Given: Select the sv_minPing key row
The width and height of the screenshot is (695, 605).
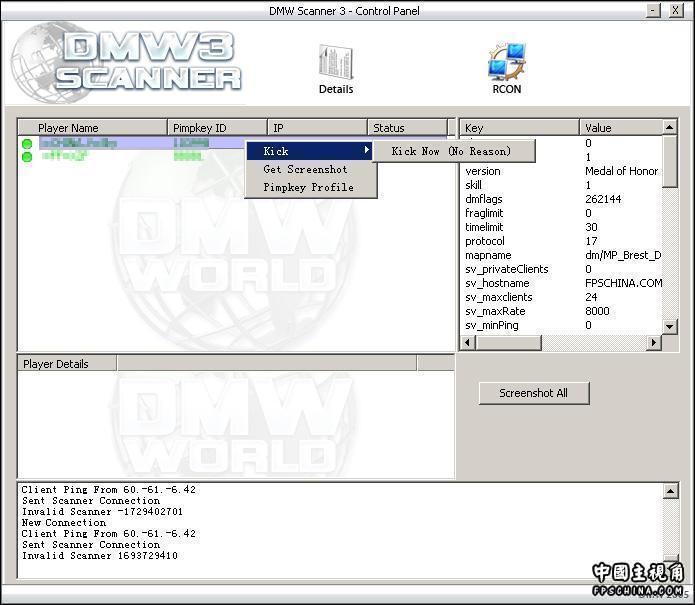Looking at the screenshot, I should coord(562,325).
